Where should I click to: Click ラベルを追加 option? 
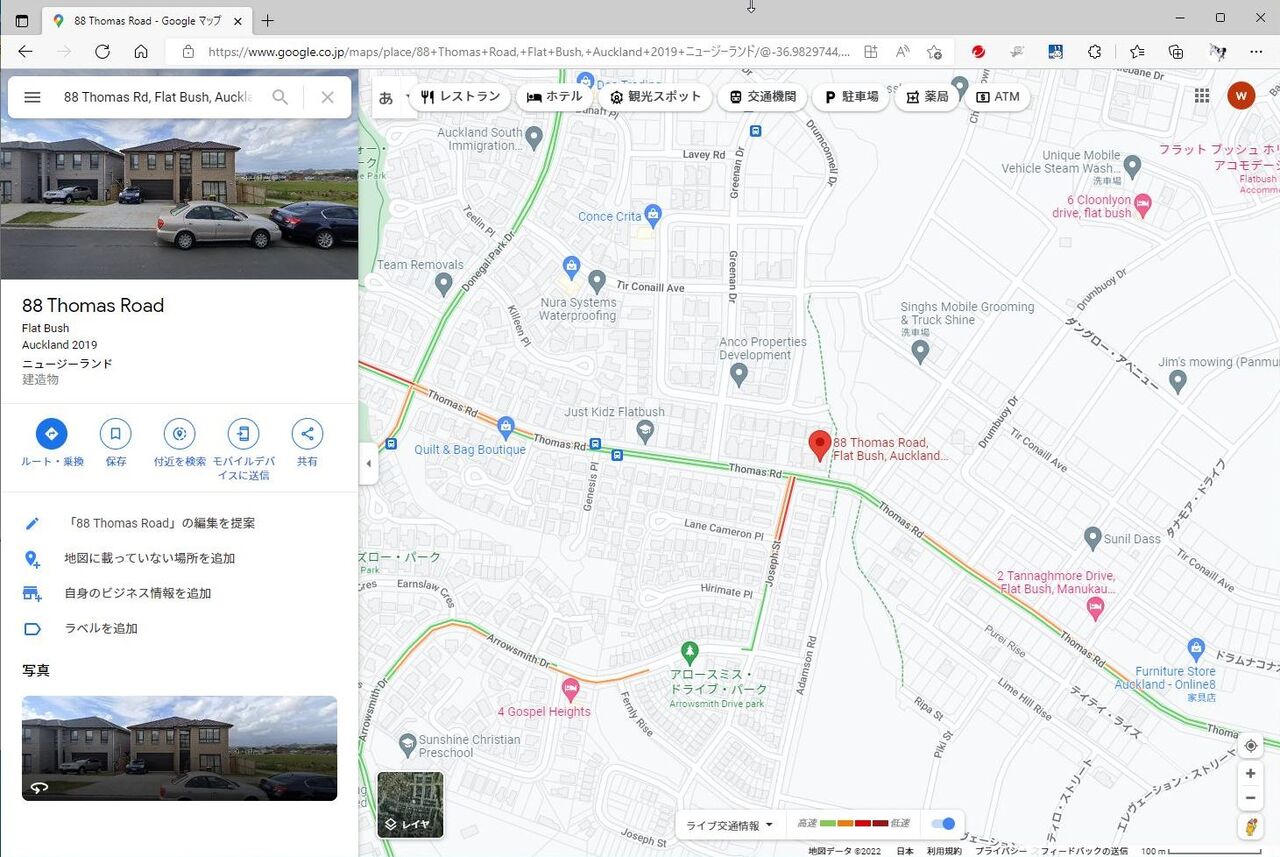(101, 629)
